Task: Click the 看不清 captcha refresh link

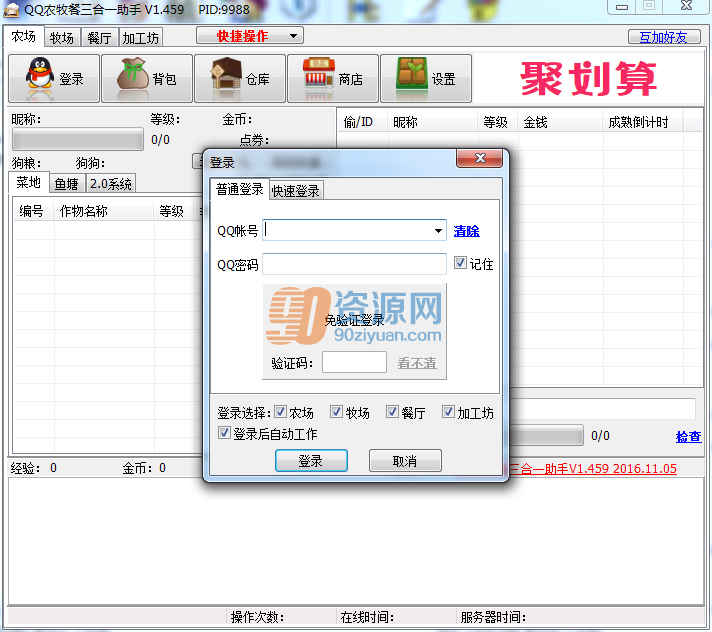Action: click(x=417, y=363)
